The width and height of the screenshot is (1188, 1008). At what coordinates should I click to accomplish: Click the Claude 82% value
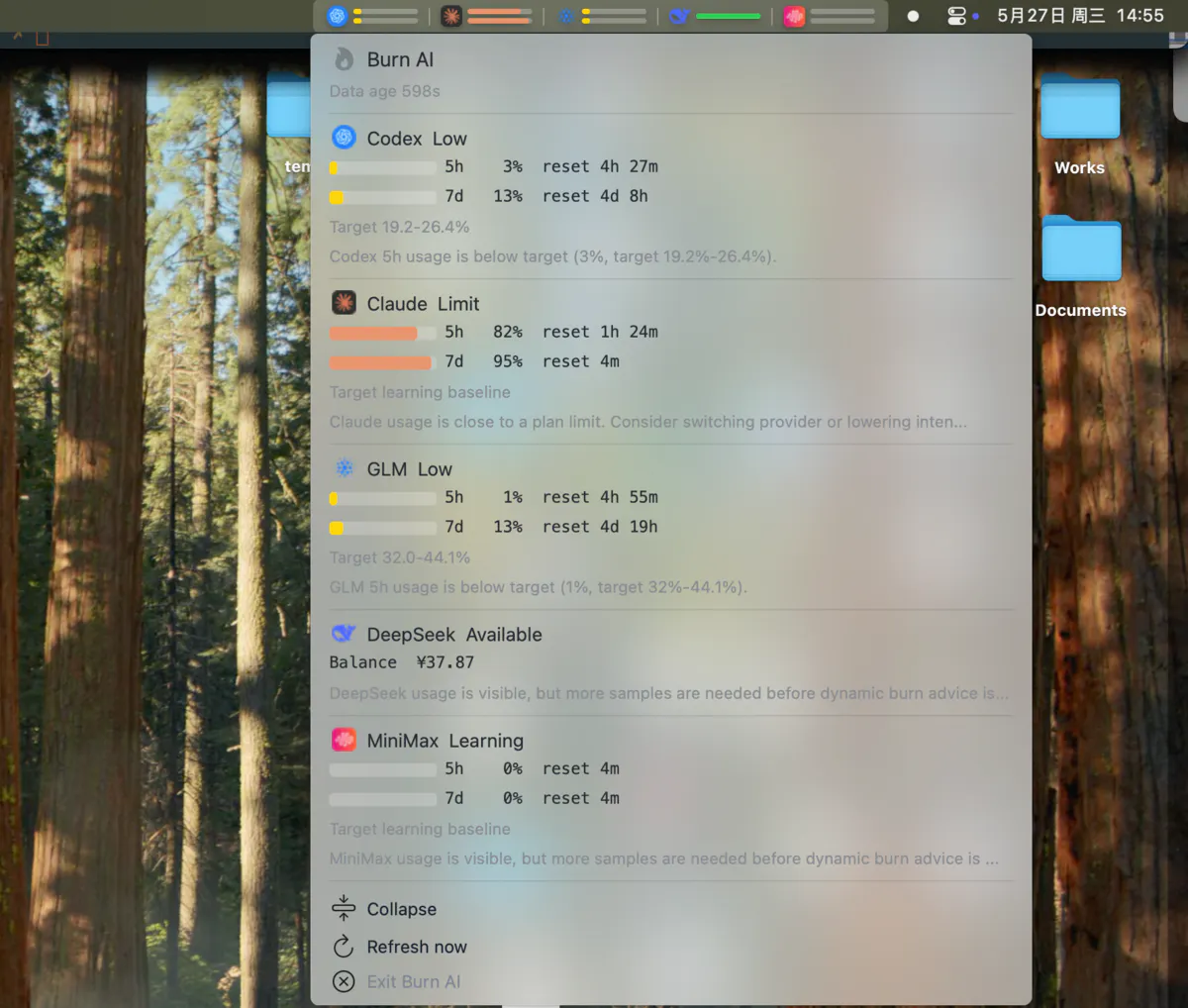tap(508, 332)
